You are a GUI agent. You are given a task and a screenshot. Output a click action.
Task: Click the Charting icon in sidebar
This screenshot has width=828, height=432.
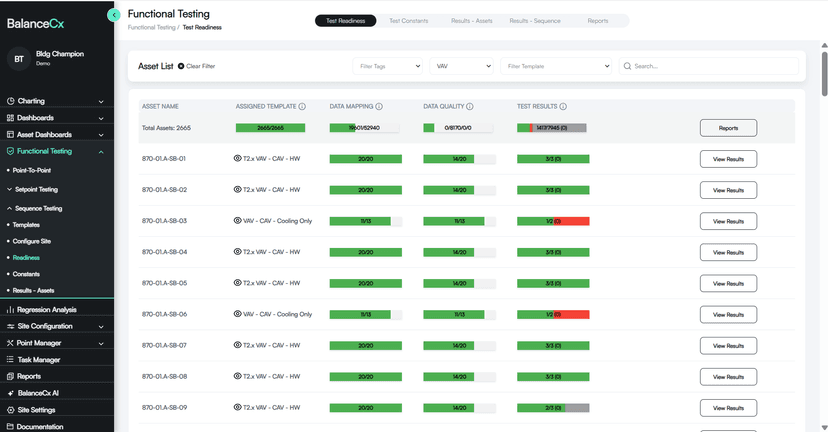click(10, 101)
